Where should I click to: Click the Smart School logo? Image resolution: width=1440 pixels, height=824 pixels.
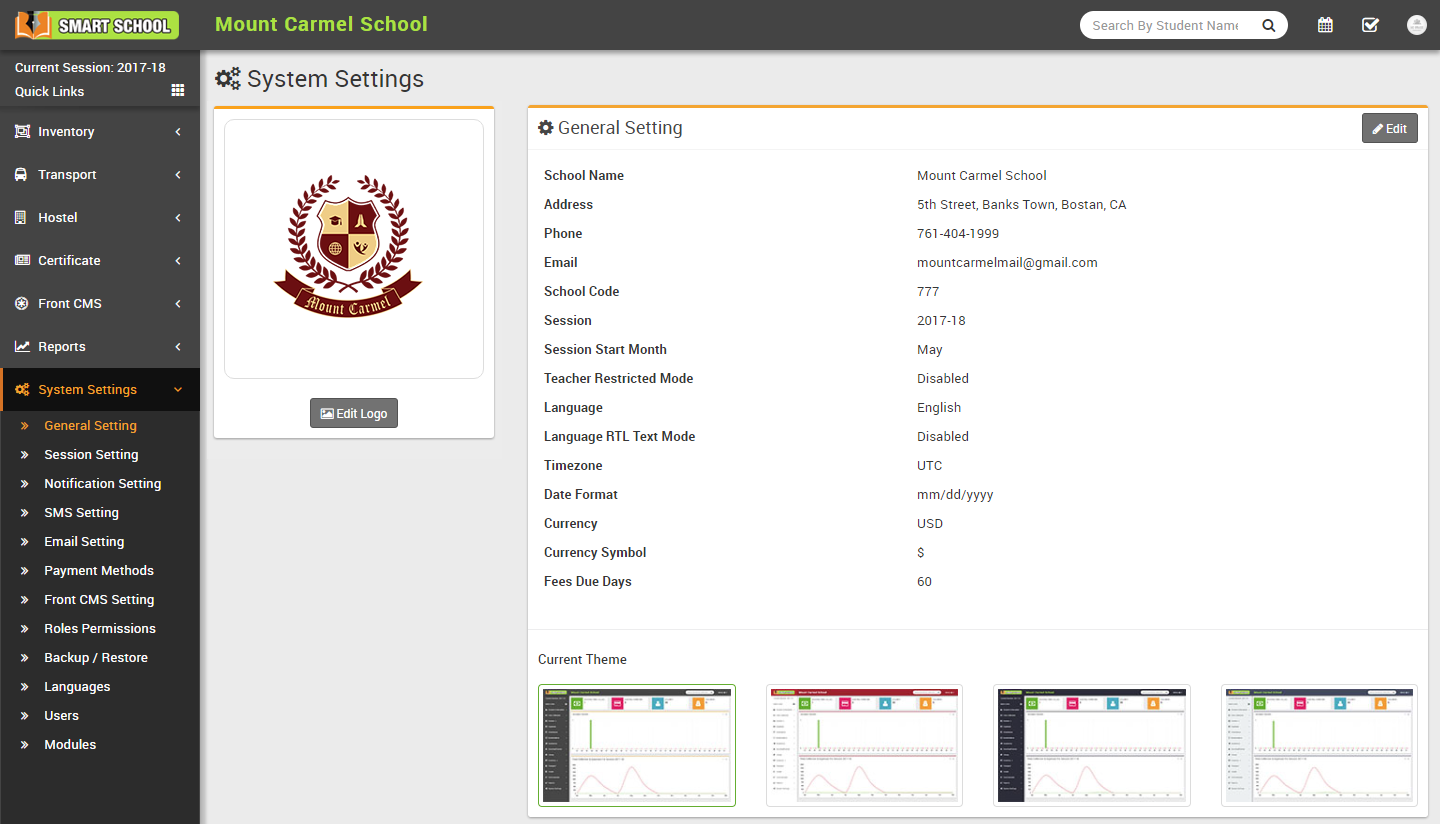click(x=97, y=25)
